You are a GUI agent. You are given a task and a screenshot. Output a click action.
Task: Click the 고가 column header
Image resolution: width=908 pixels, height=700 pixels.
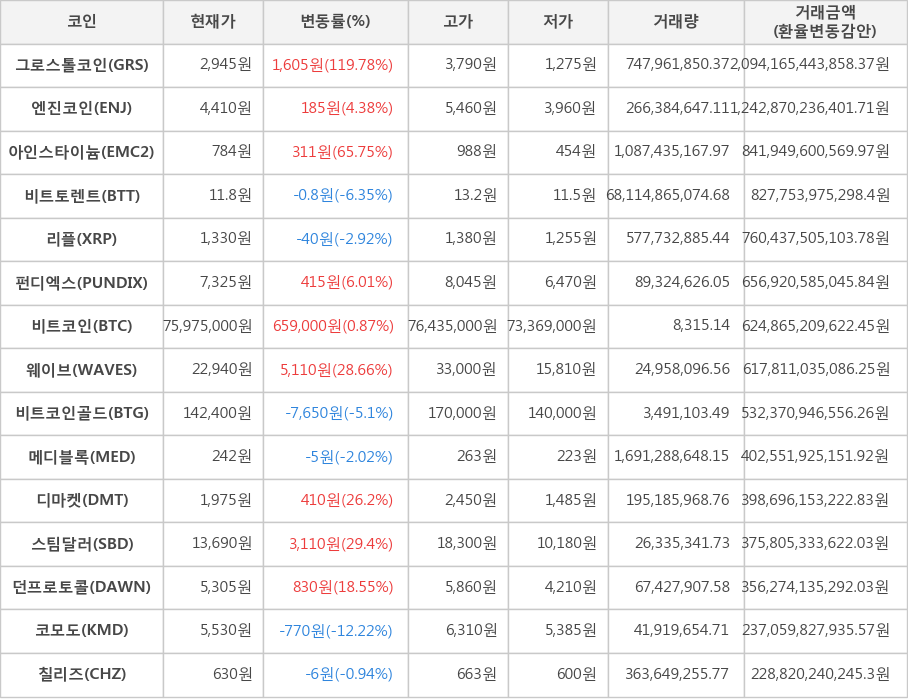coord(458,22)
